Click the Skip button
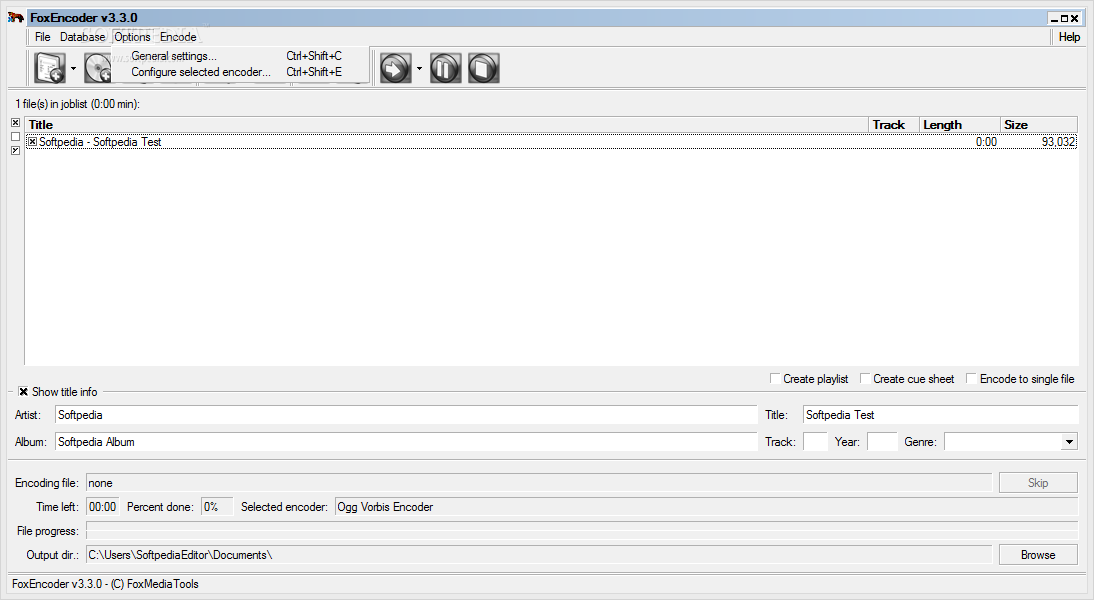 [x=1037, y=483]
